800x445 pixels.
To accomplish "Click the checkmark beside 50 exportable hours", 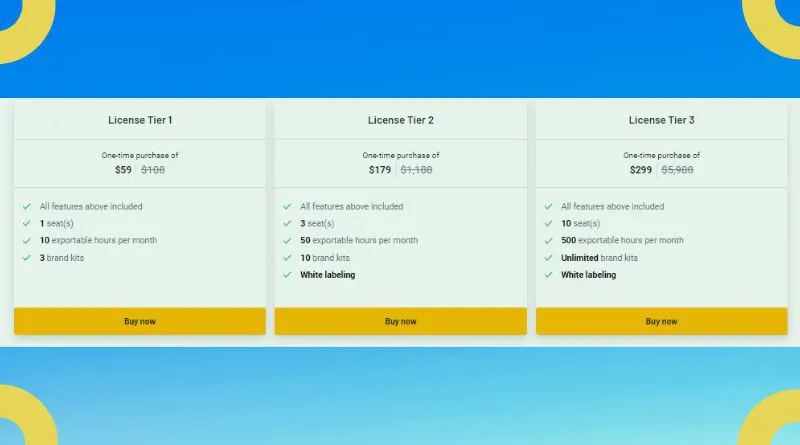I will [x=288, y=241].
